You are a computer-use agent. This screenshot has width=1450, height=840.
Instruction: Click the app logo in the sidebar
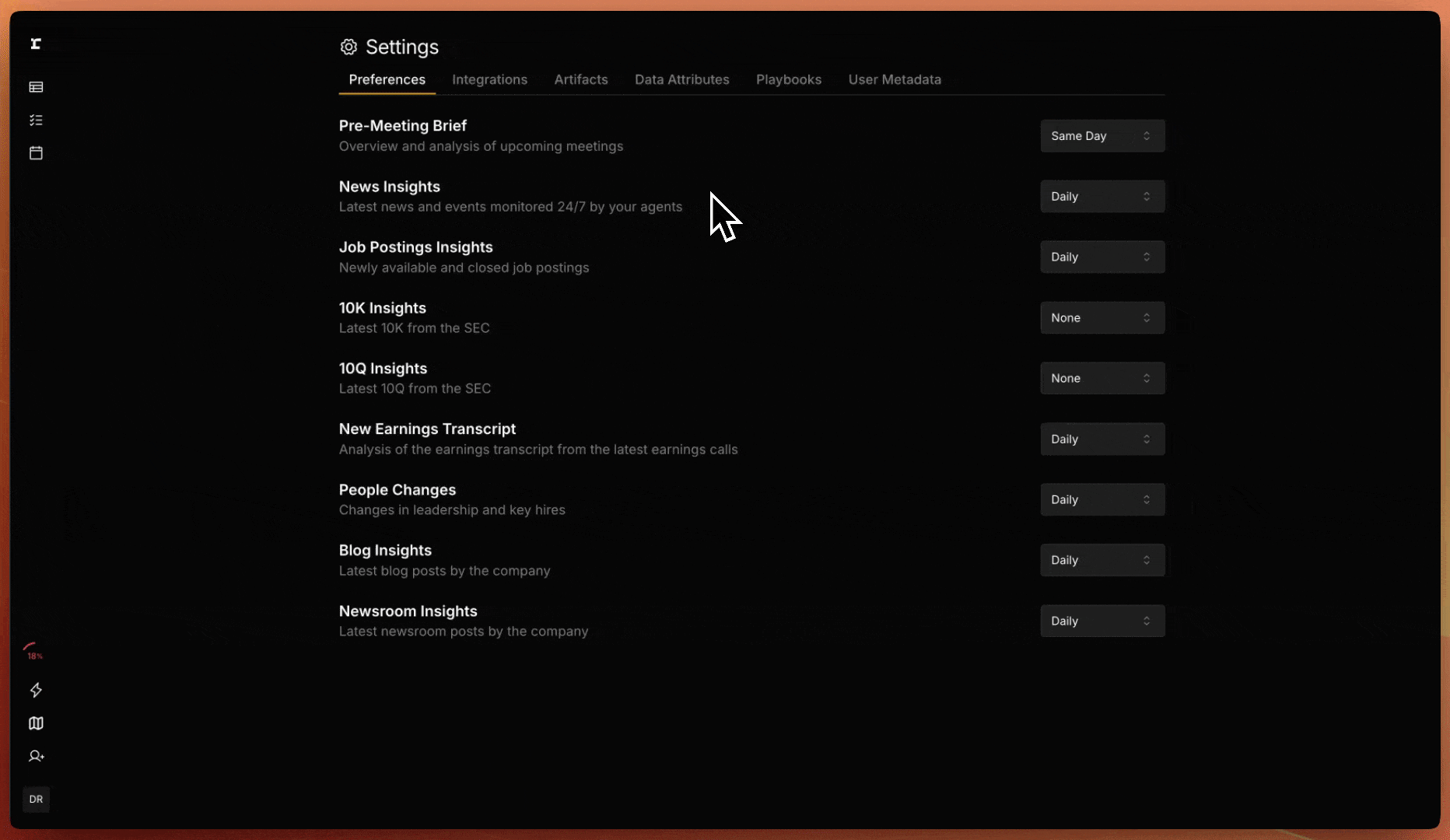click(x=36, y=44)
